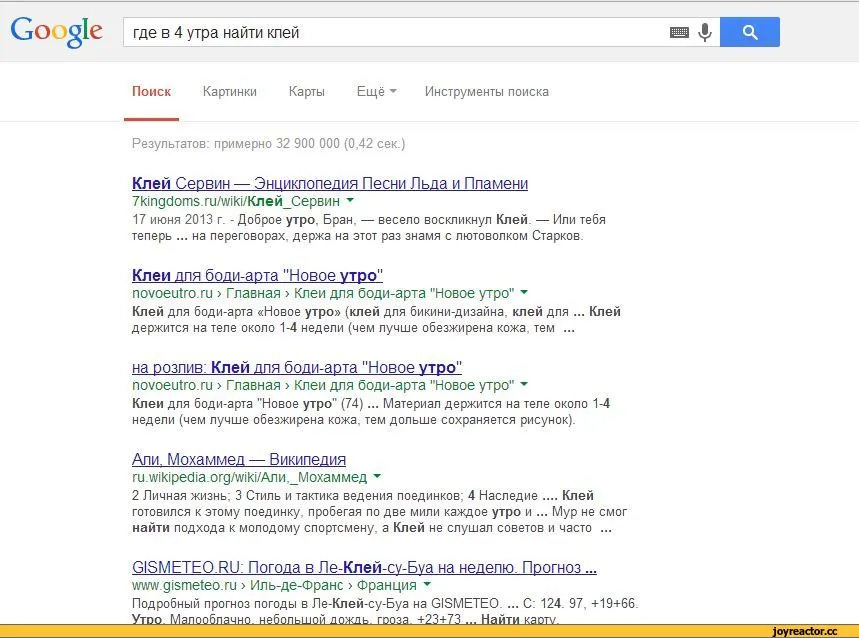Open the on-screen keyboard icon
The image size is (859, 638).
[x=679, y=32]
